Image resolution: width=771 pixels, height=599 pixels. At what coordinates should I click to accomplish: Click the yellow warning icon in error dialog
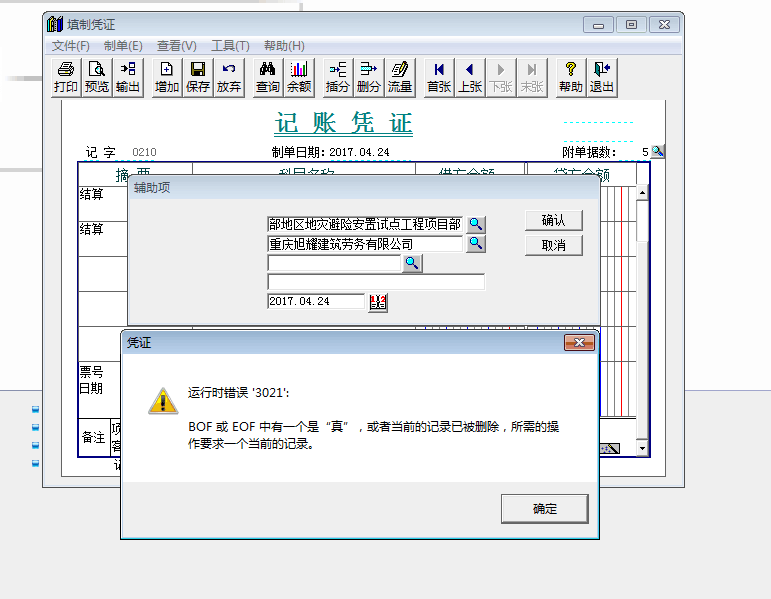point(163,401)
